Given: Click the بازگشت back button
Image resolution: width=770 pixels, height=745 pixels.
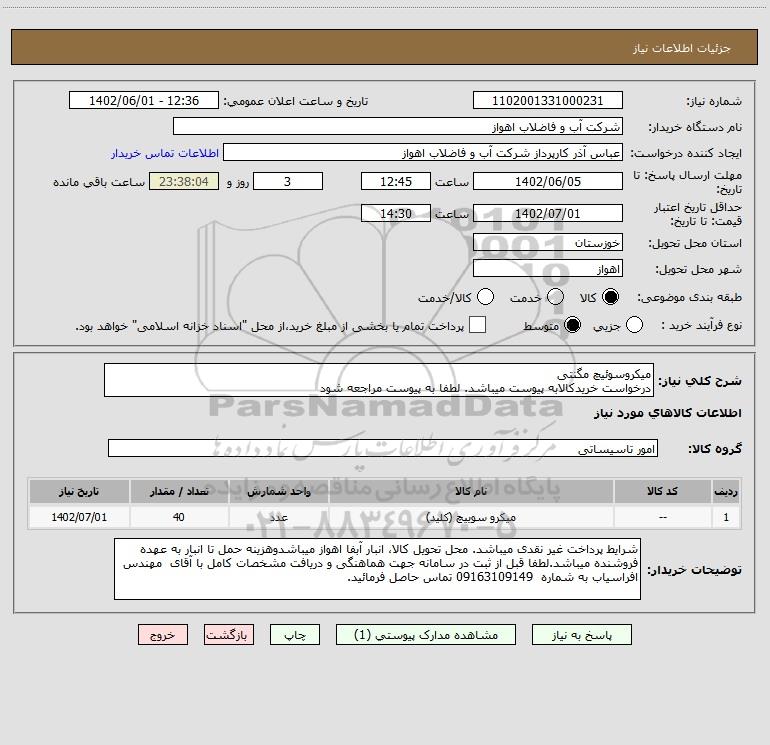Looking at the screenshot, I should pos(229,635).
